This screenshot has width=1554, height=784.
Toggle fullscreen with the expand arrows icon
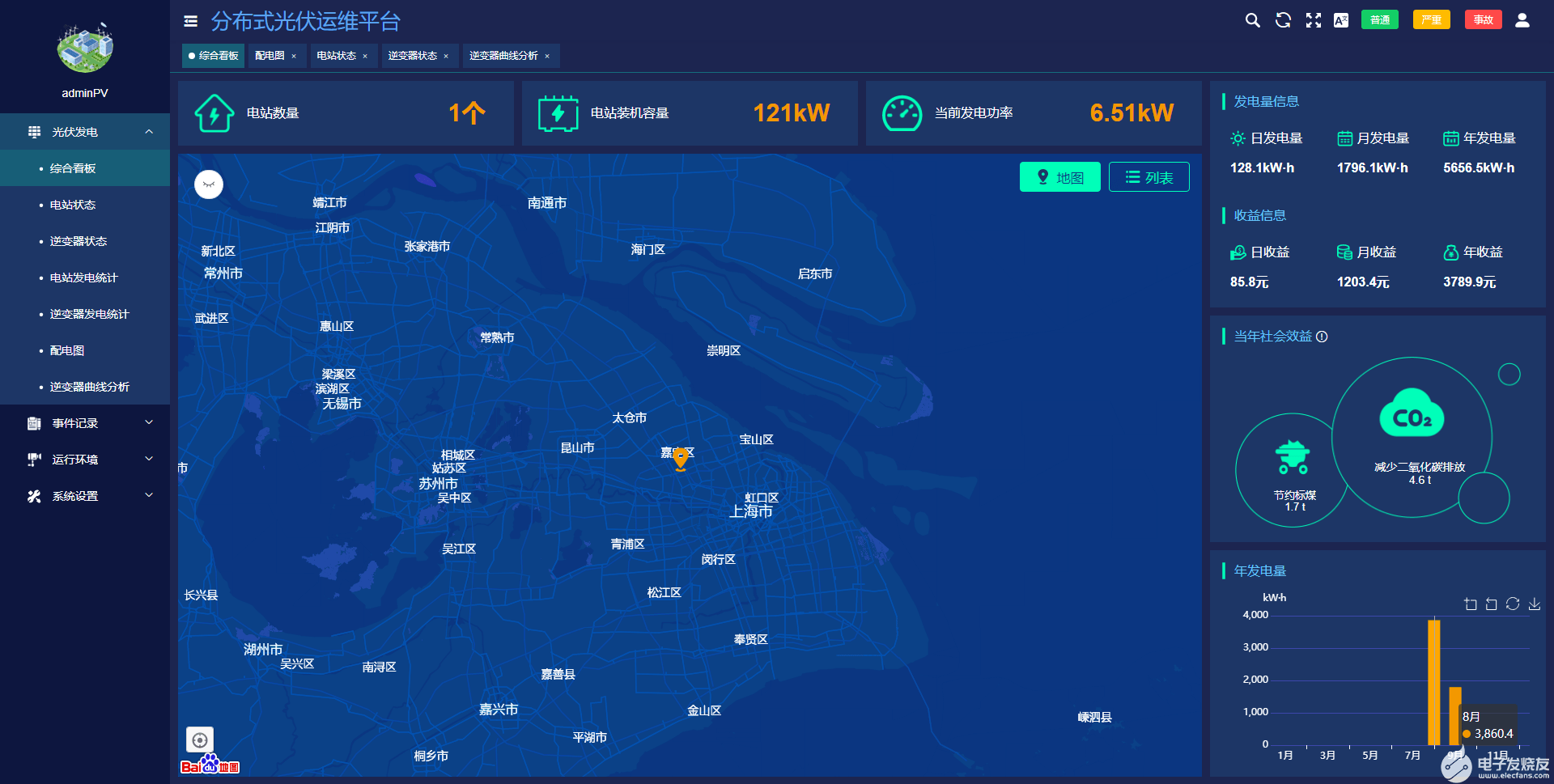1313,20
